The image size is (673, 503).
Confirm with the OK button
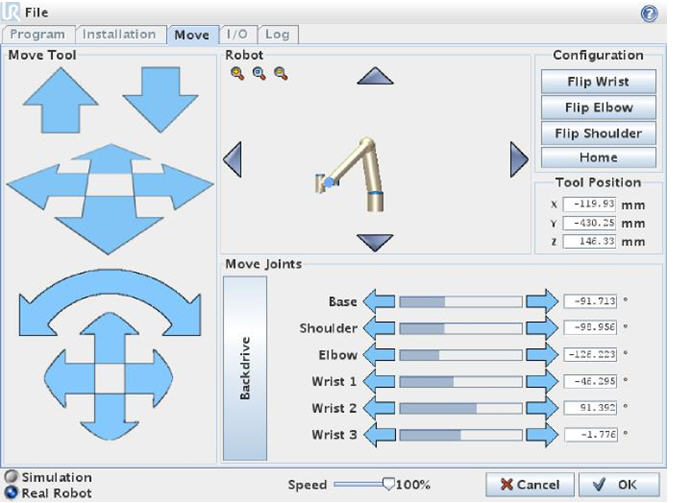point(619,485)
